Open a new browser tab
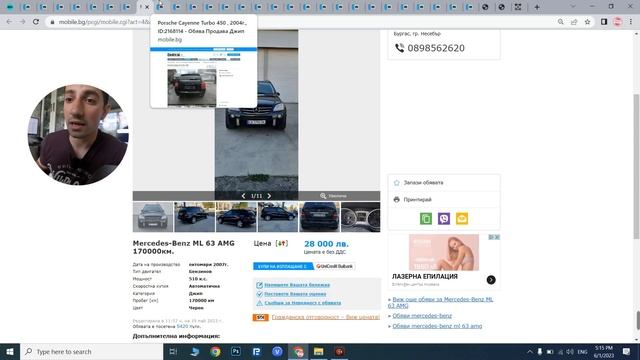Screen dimensions: 640x360 pyautogui.click(x=537, y=7)
